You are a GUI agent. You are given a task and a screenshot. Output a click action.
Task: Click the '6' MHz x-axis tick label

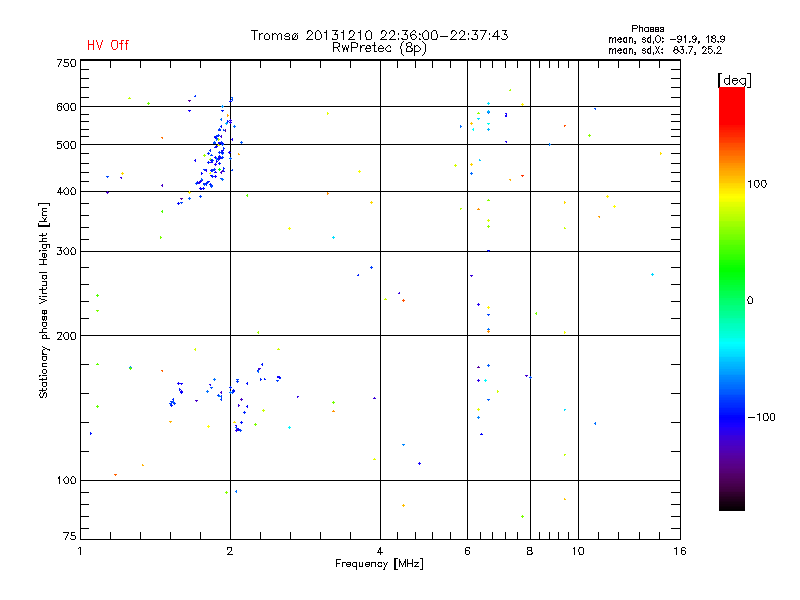point(467,551)
